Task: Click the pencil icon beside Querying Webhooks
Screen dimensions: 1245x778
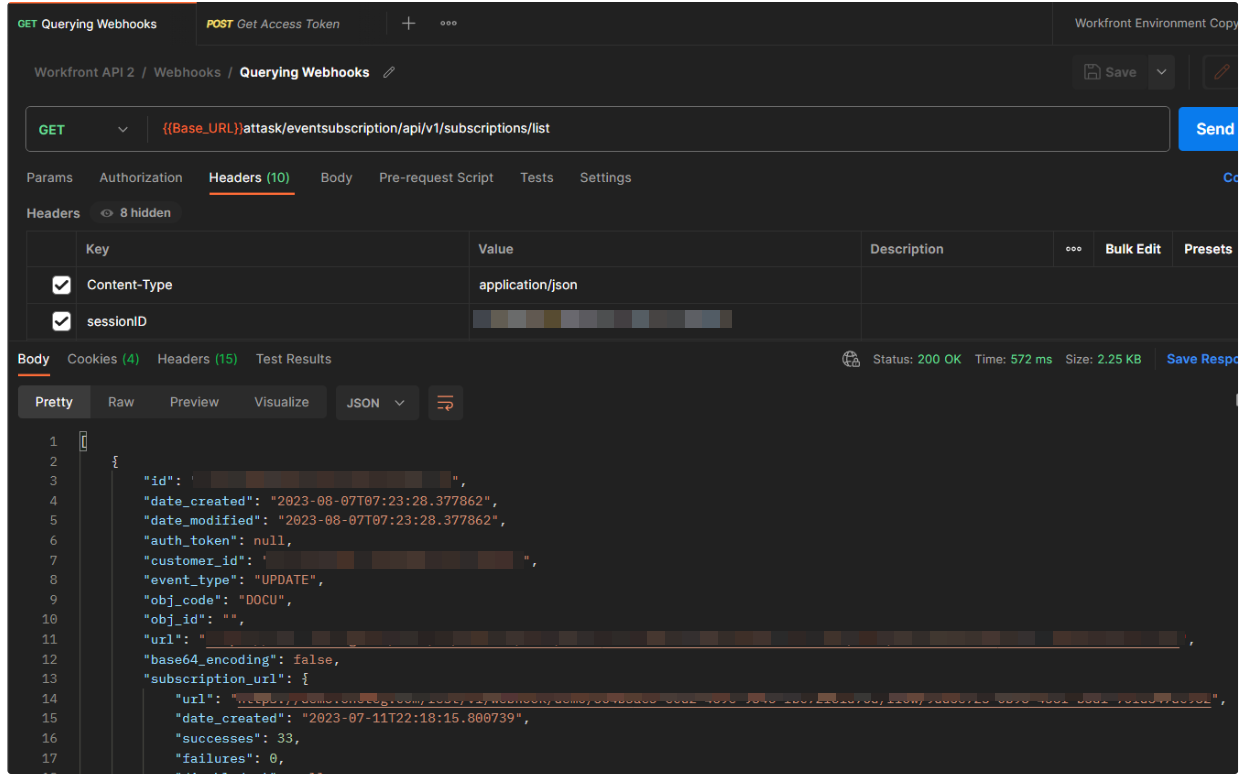Action: (x=389, y=72)
